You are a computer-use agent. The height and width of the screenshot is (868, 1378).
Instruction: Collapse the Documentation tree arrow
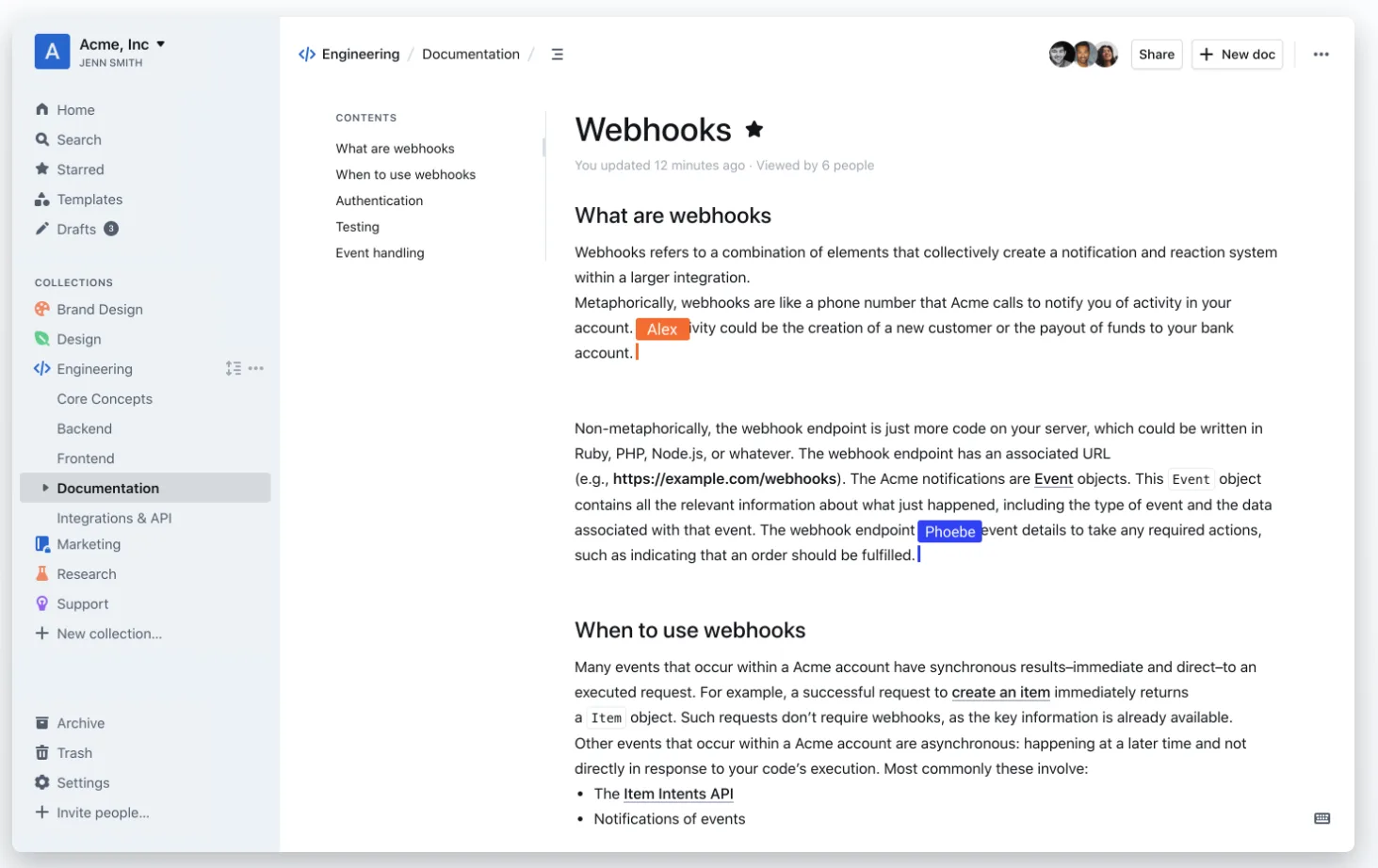coord(45,488)
